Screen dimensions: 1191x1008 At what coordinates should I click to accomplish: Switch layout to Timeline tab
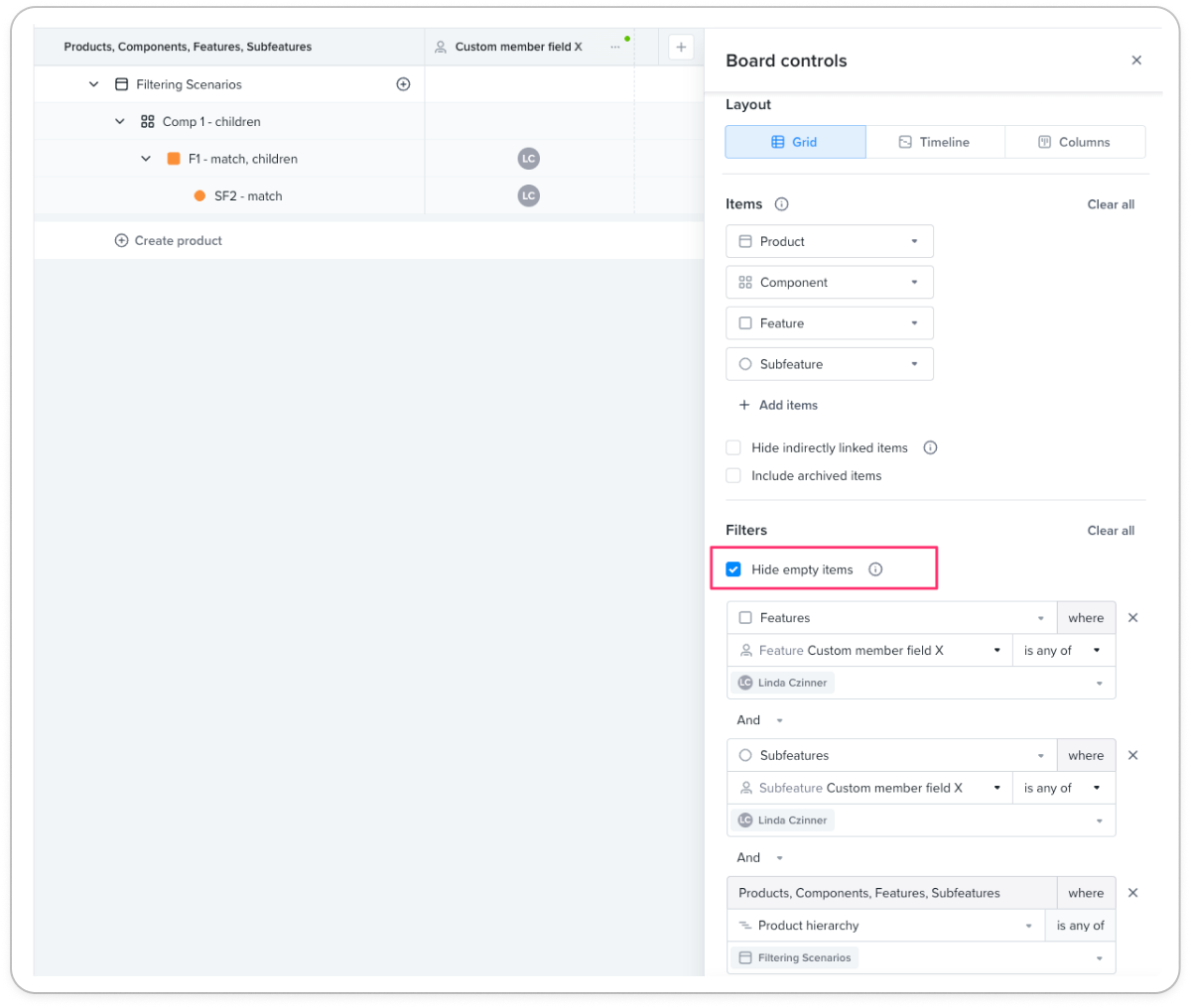pos(935,142)
